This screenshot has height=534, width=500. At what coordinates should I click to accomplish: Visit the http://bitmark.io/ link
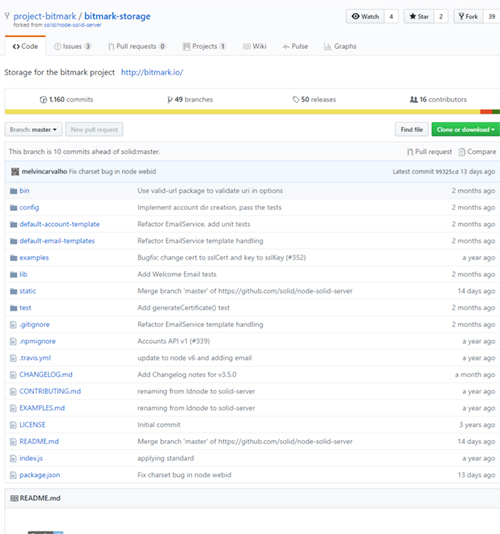coord(152,72)
